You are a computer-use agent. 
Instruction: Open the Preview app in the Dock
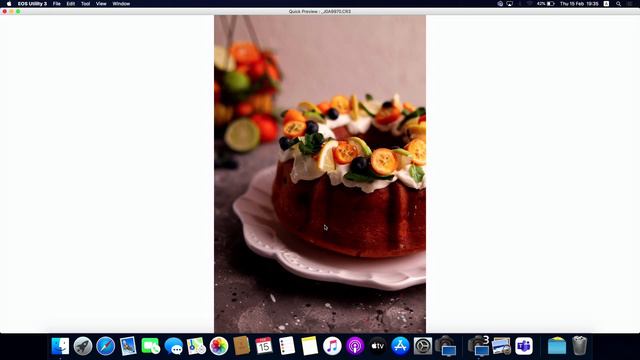(x=501, y=346)
